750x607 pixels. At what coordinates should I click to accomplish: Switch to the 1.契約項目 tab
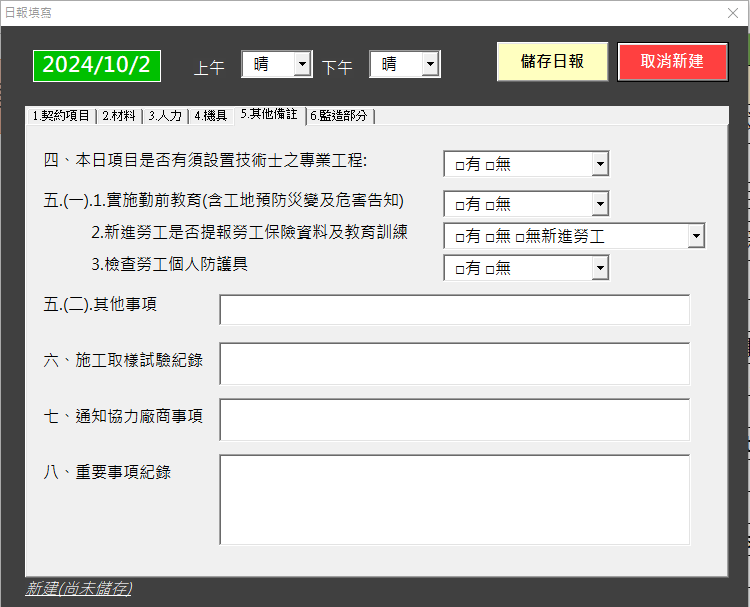61,116
